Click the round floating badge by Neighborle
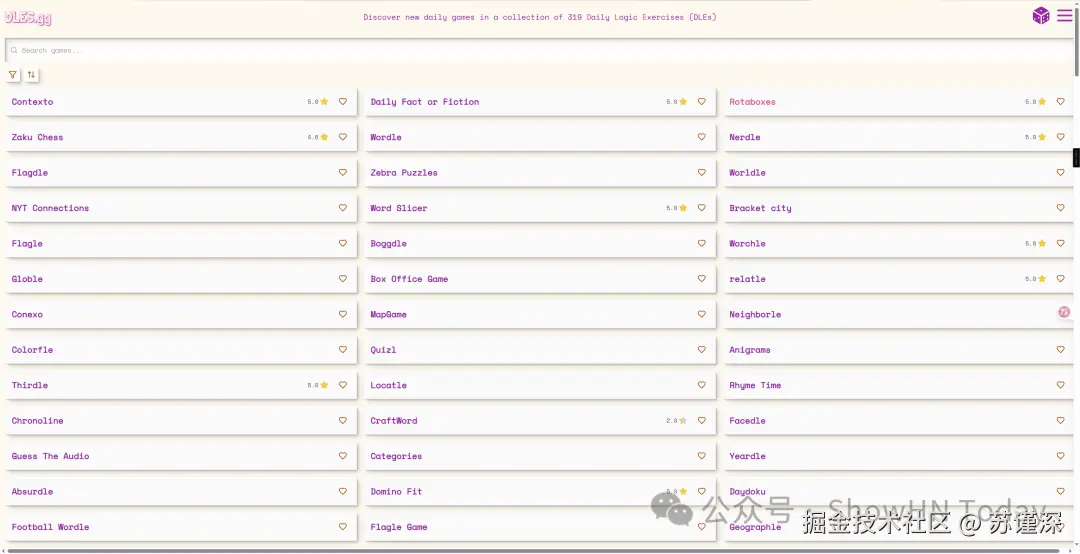Screen dimensions: 1080x554 click(1064, 311)
